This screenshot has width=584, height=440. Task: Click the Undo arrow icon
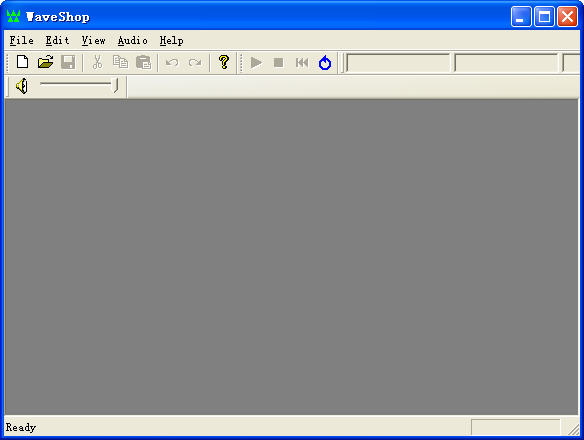coord(172,62)
